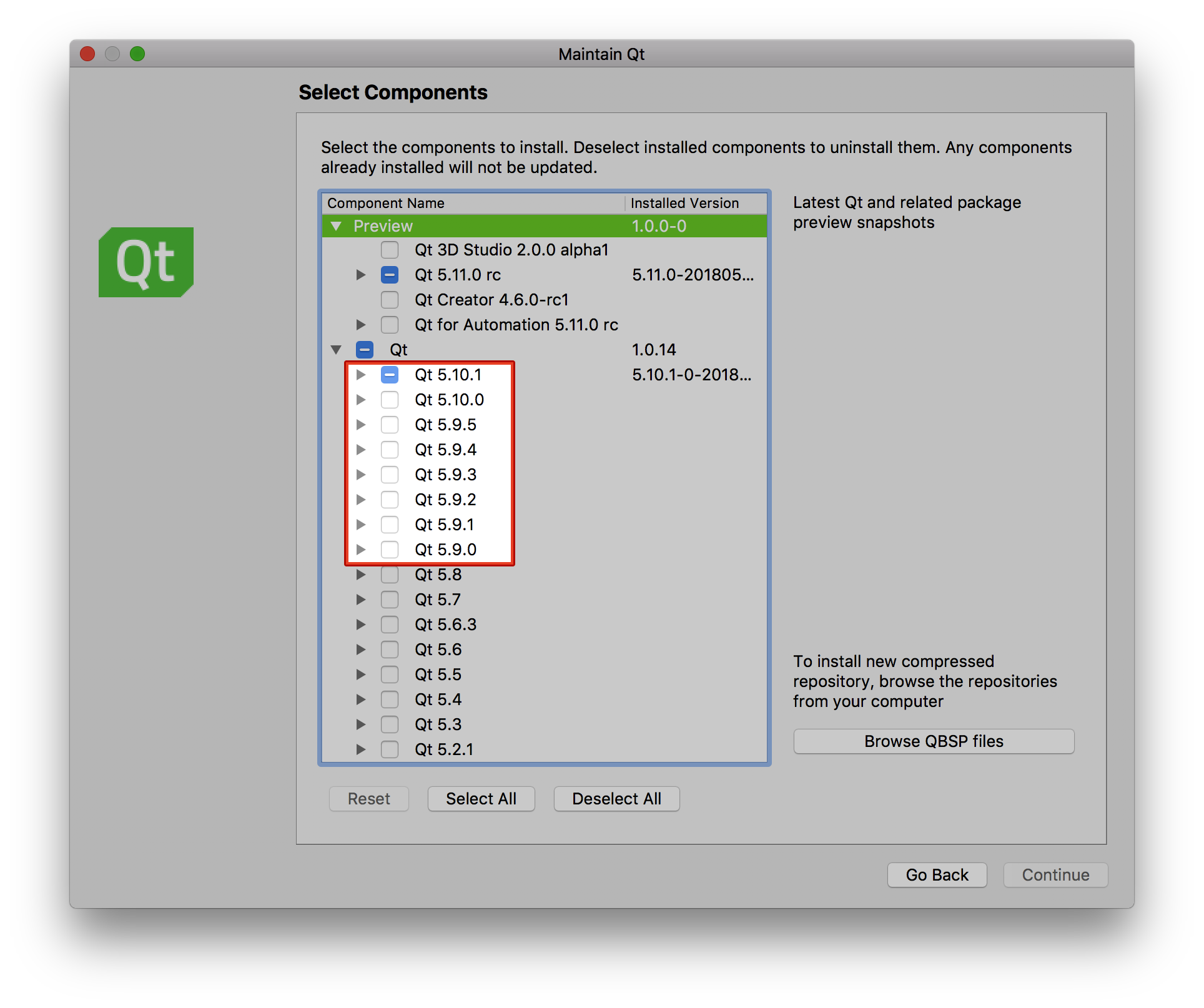Image resolution: width=1204 pixels, height=1008 pixels.
Task: Check the Qt 5.3 checkbox
Action: pos(390,724)
